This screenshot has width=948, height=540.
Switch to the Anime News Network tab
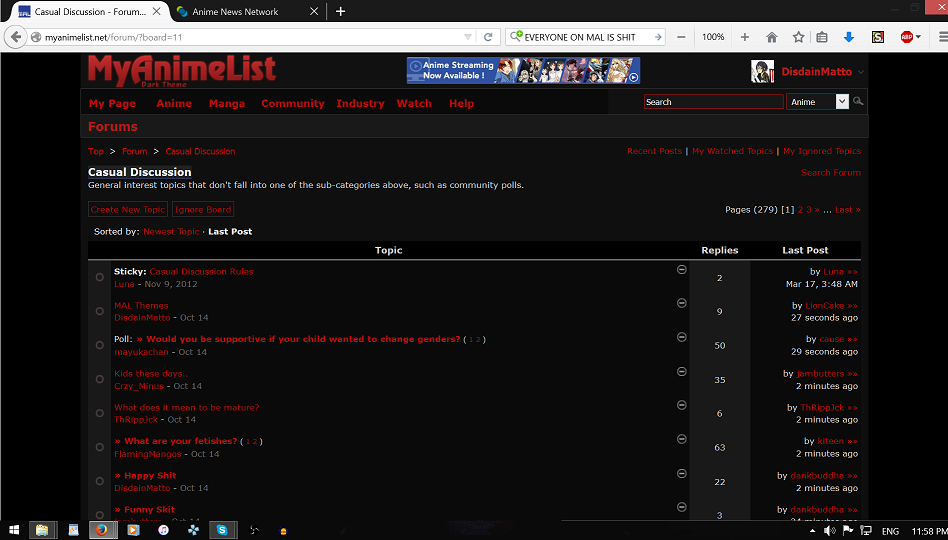coord(245,11)
